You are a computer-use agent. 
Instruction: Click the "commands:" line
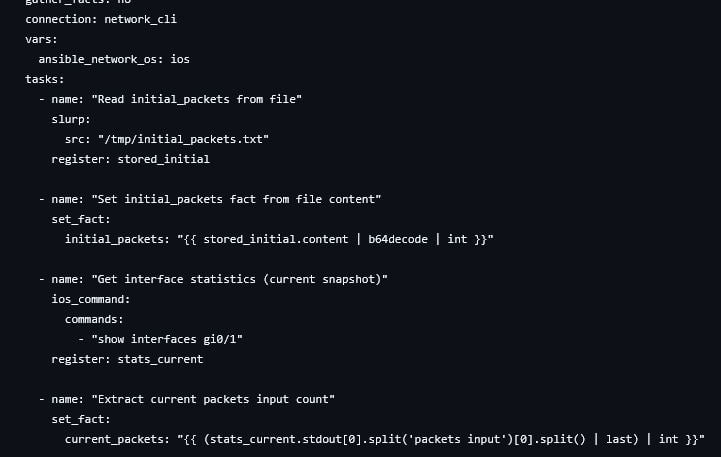(x=95, y=319)
